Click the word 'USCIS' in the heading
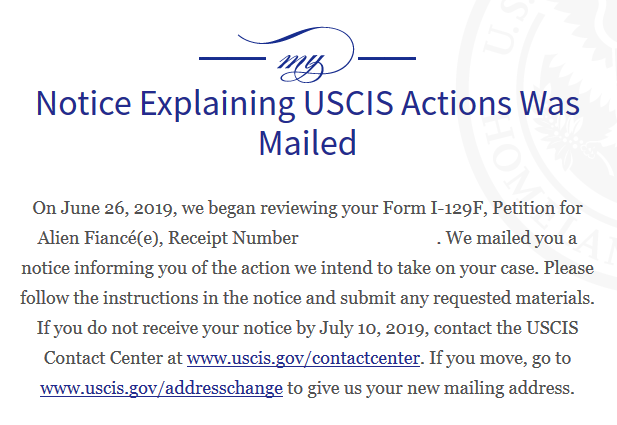The image size is (617, 425). 348,103
